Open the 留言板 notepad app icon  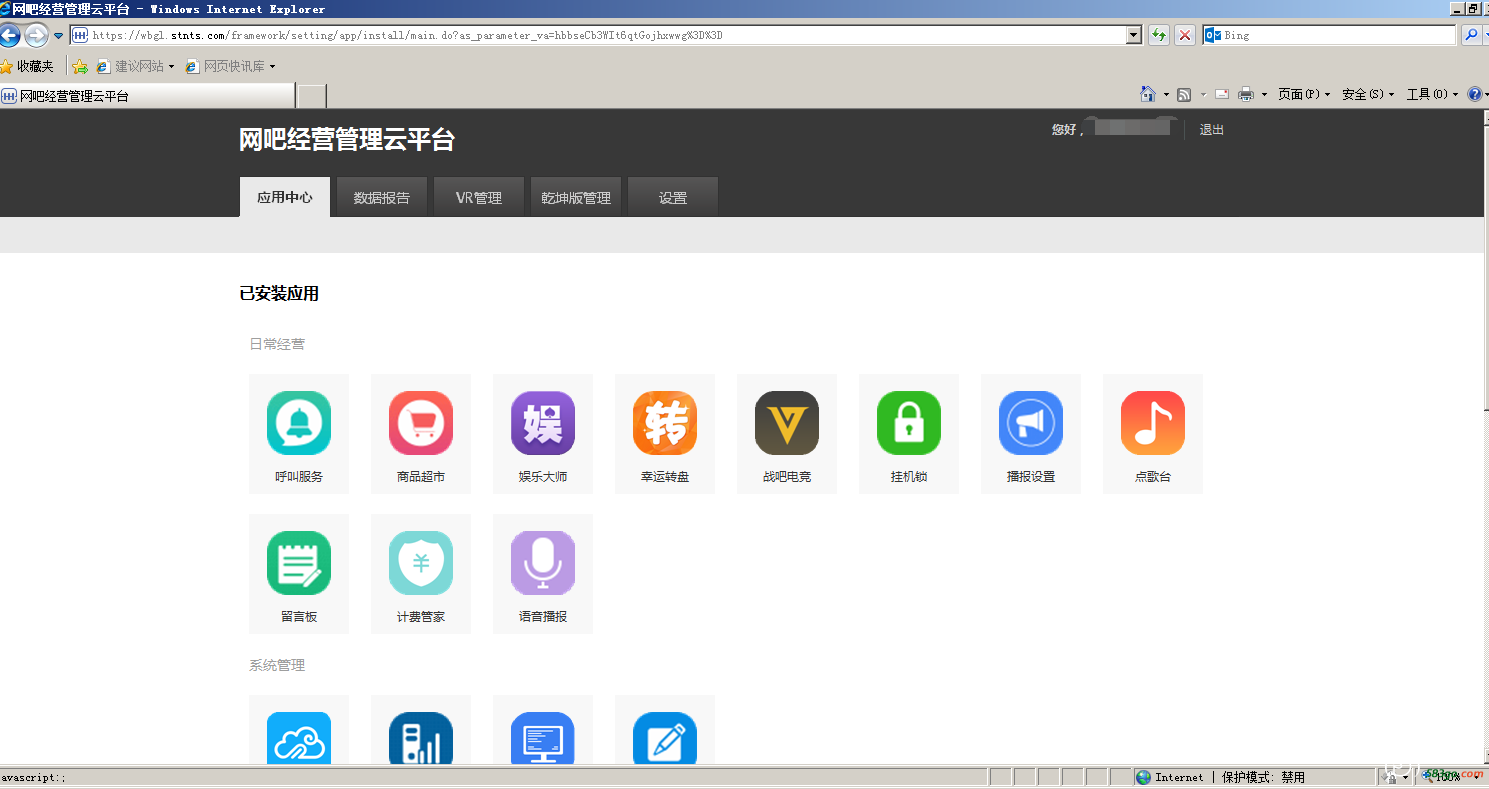(299, 563)
